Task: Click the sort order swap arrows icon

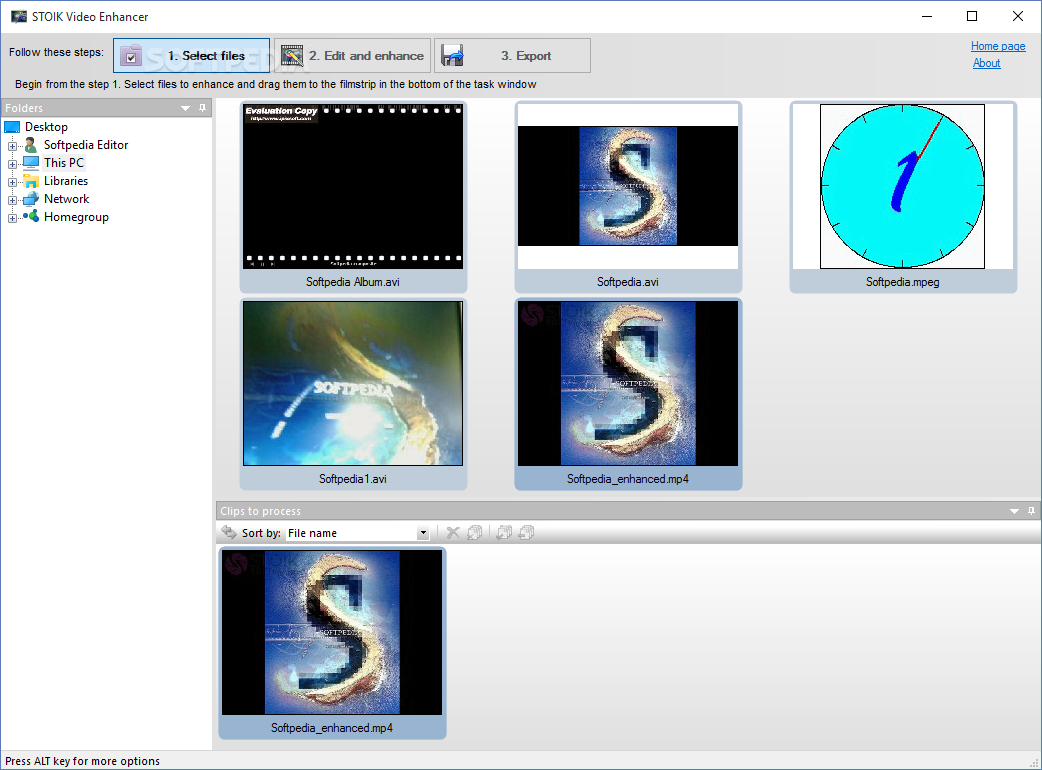Action: point(229,532)
